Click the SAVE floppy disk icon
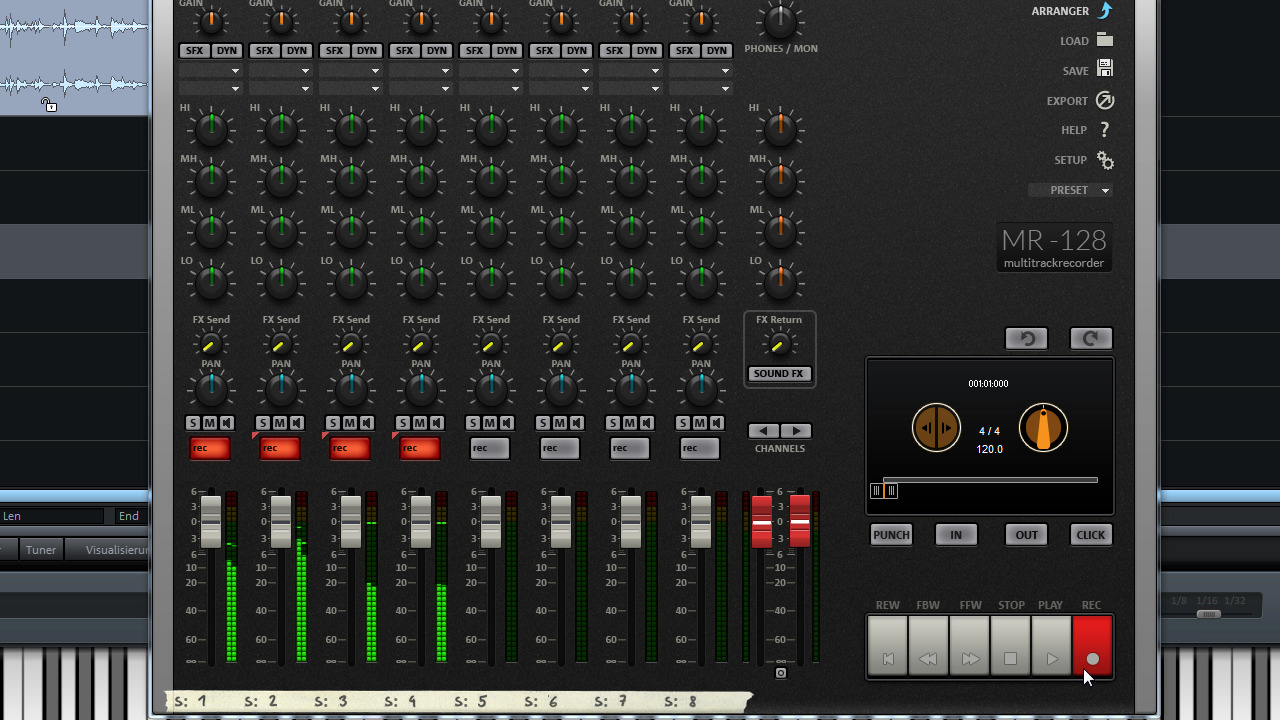The width and height of the screenshot is (1280, 720). [x=1105, y=69]
